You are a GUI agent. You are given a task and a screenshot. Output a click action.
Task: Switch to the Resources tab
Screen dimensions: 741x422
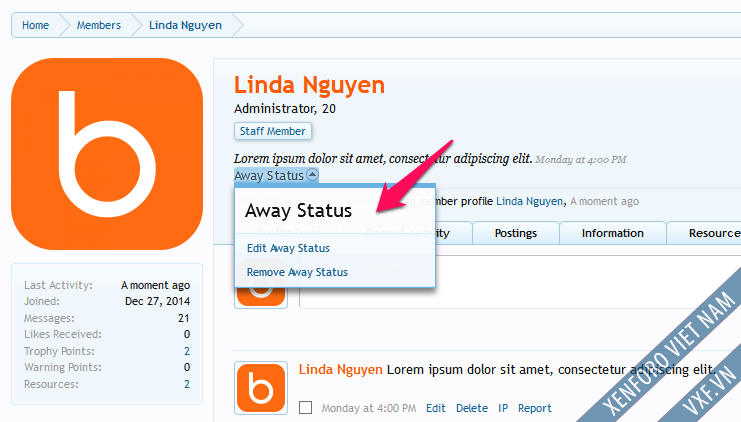click(x=704, y=233)
